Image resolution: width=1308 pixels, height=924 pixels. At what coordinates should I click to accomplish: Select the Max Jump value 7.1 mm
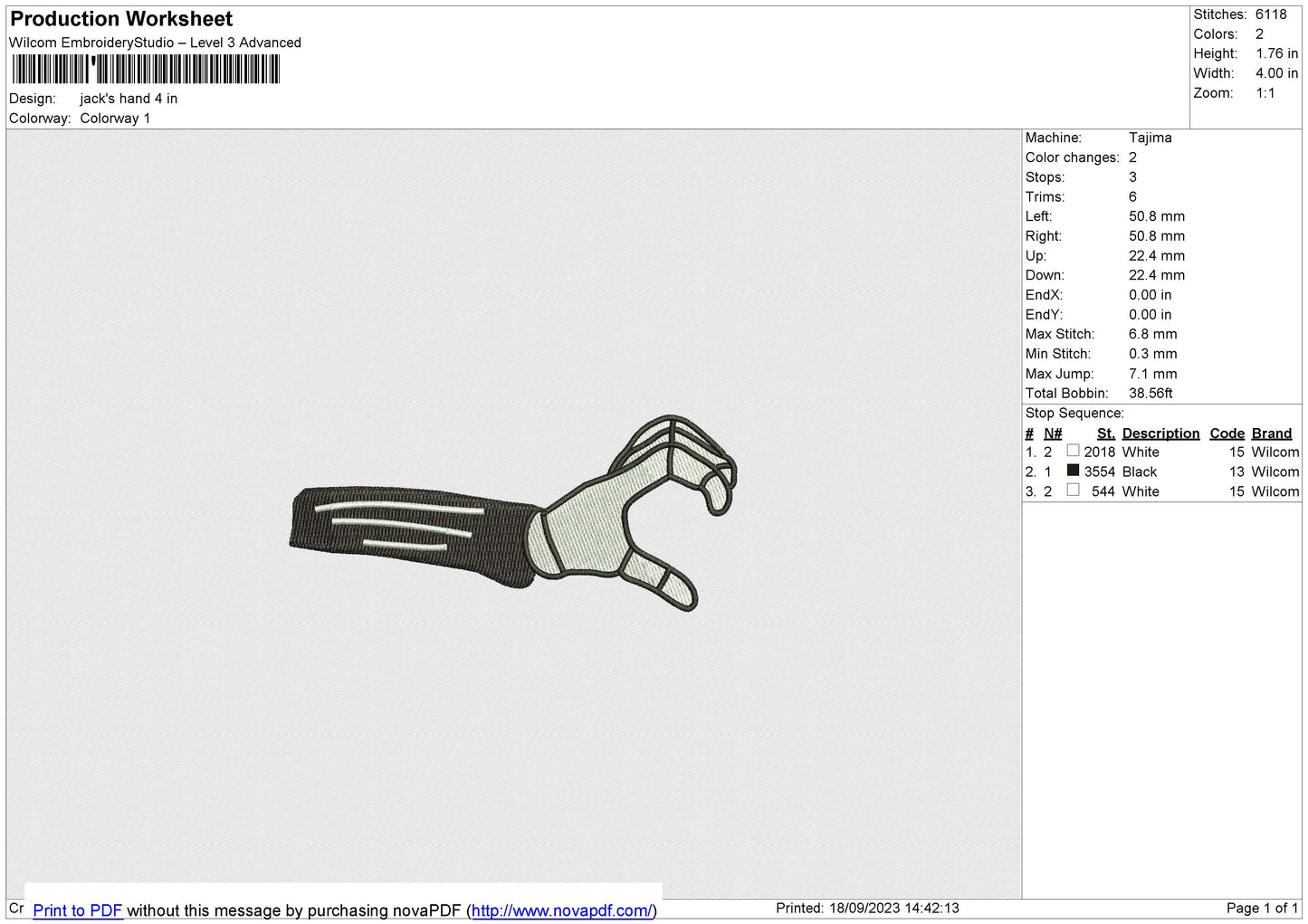1153,374
